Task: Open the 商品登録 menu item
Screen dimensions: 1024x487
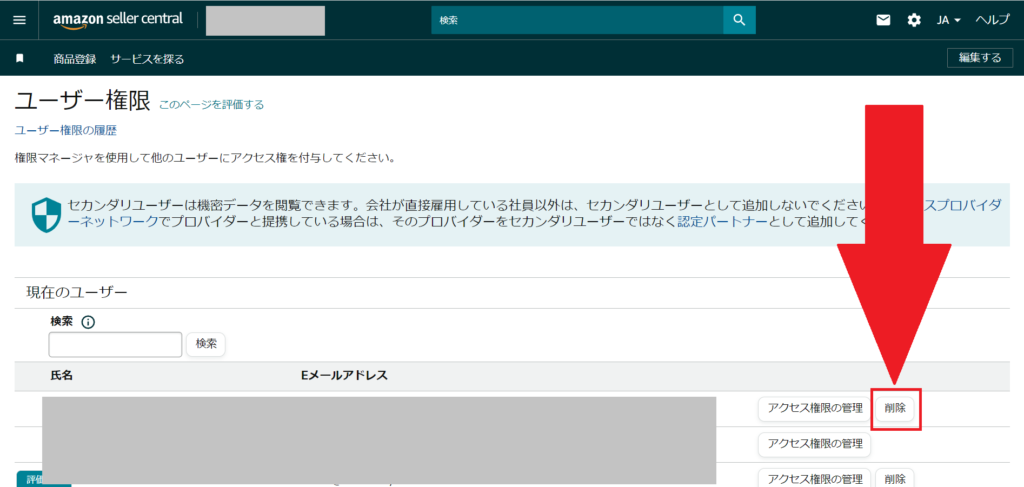Action: [75, 59]
